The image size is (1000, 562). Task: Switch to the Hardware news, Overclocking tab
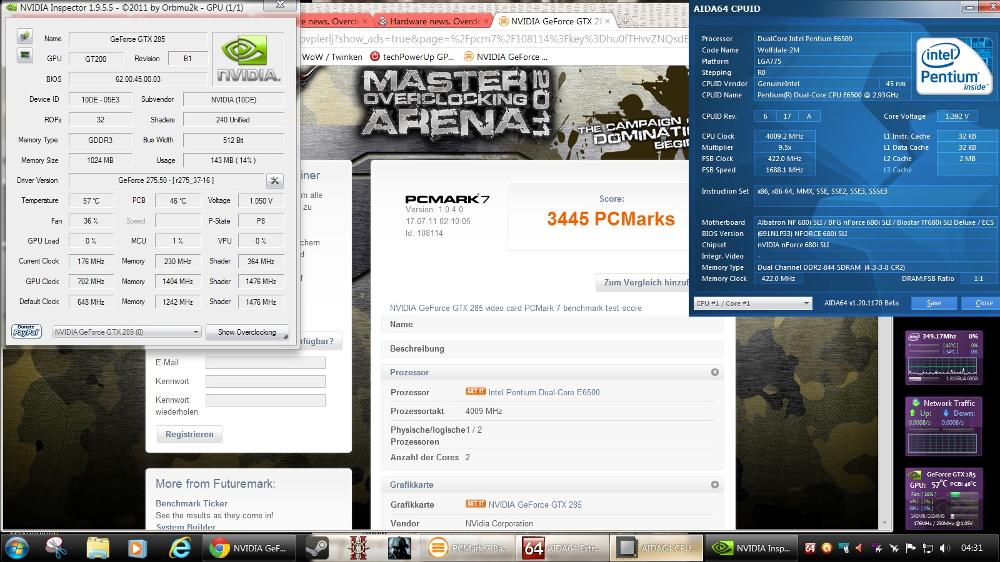point(432,21)
